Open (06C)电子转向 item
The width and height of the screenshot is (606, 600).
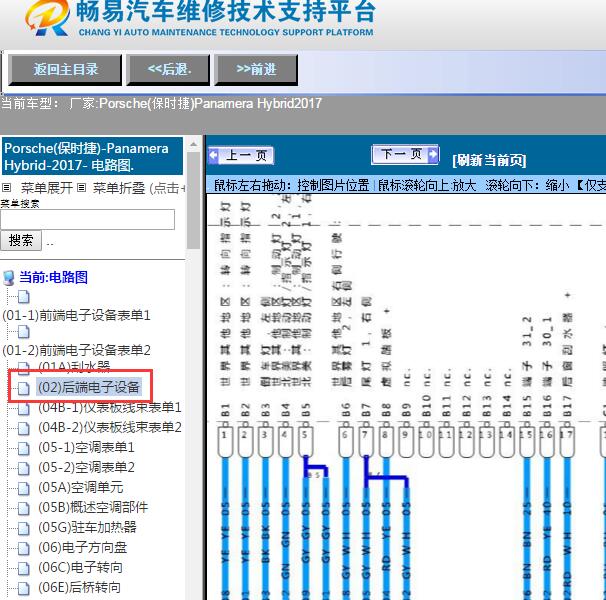click(80, 568)
